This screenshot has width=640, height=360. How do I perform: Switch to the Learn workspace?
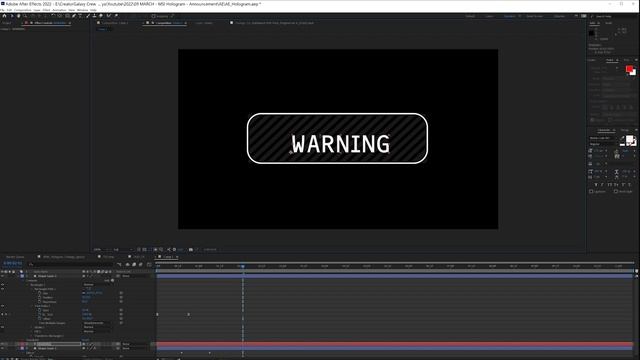pyautogui.click(x=489, y=16)
